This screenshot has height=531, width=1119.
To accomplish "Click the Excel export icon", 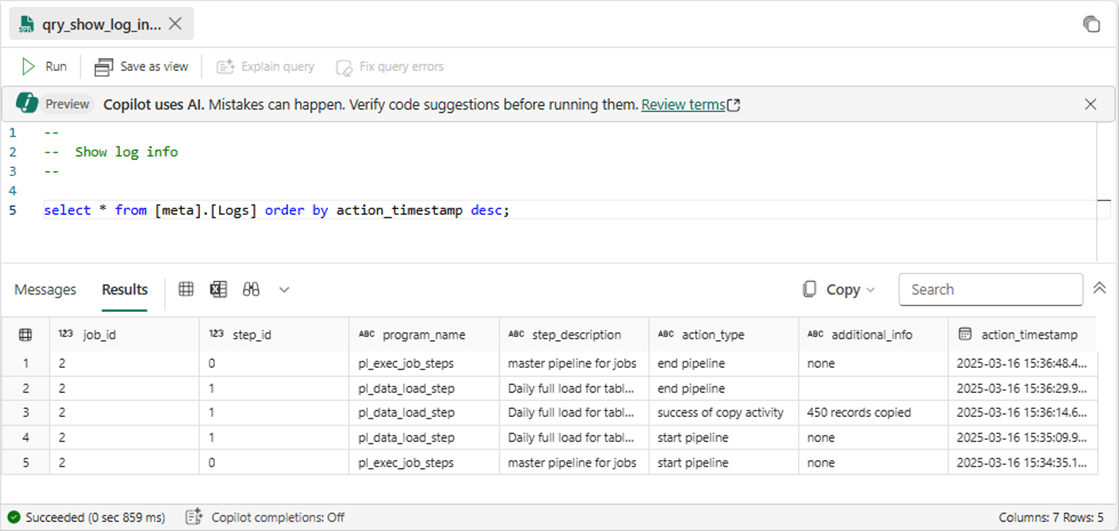I will pos(218,289).
